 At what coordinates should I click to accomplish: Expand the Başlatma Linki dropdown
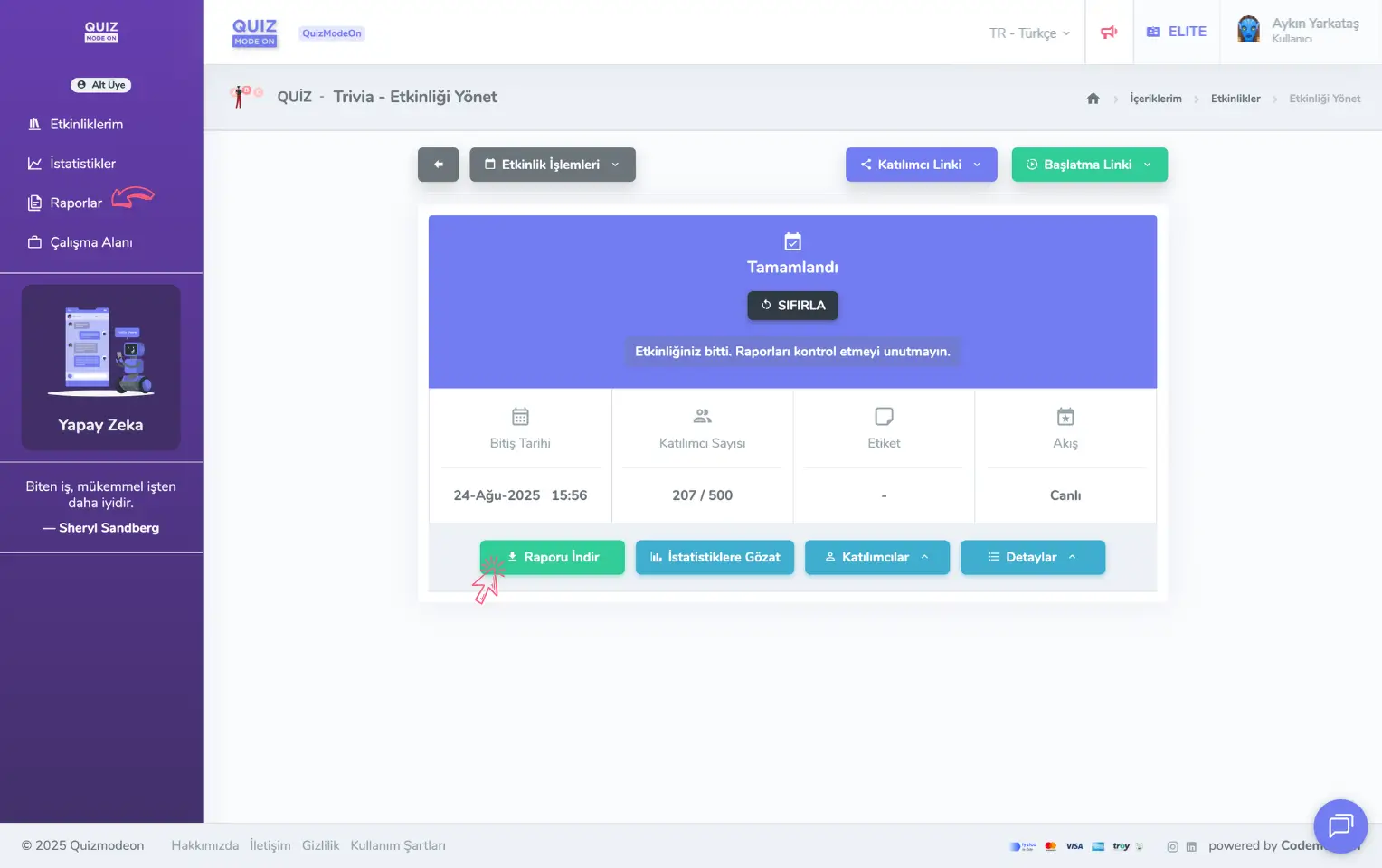coord(1089,165)
